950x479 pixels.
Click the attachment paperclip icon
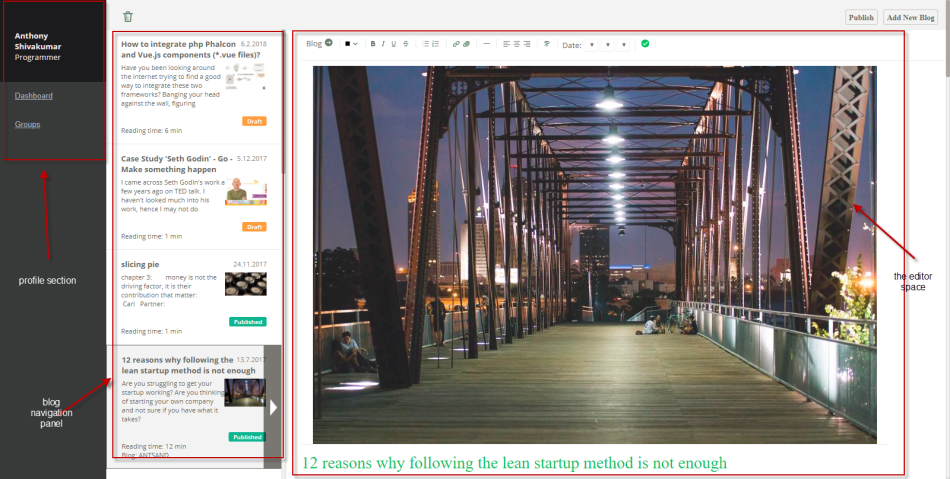(x=467, y=44)
